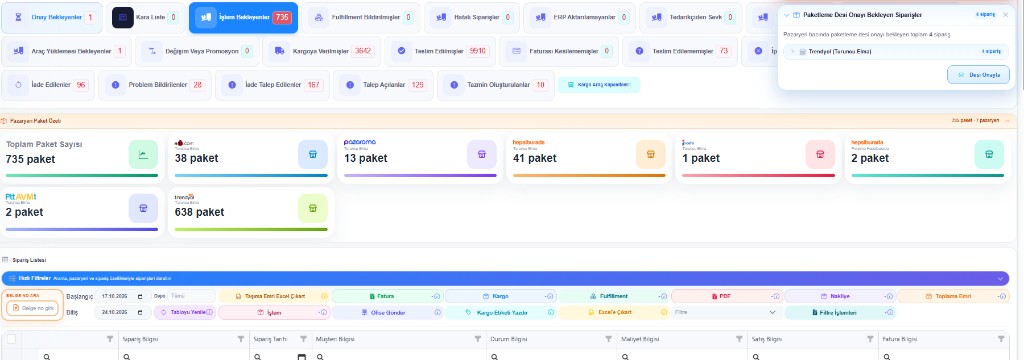Screen dimensions: 1024x360
Task: Click the Problem Bildirilenler alert icon
Action: (x=116, y=85)
